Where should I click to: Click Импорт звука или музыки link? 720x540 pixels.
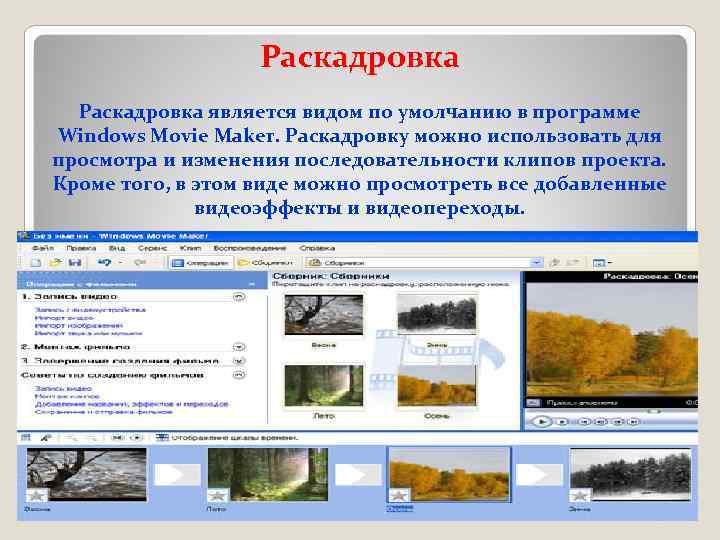pos(89,333)
